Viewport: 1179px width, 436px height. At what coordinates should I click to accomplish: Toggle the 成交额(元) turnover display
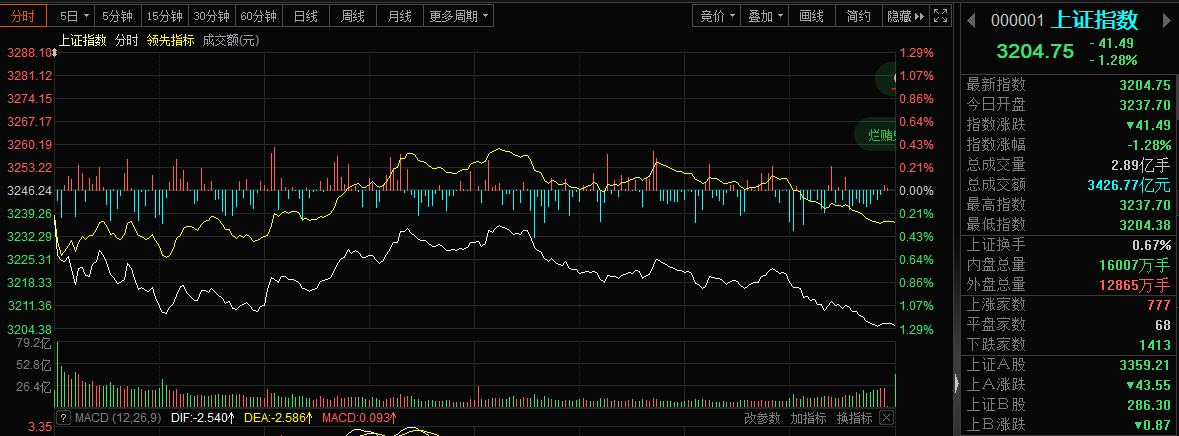coord(230,40)
